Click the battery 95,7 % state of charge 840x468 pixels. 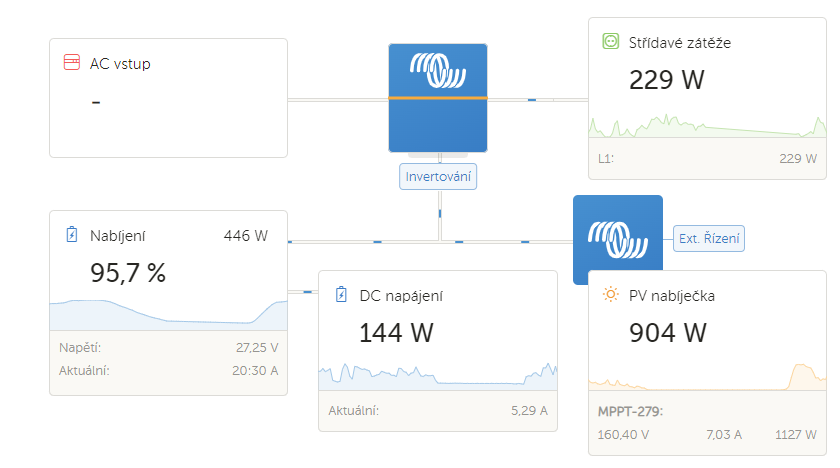(x=128, y=272)
